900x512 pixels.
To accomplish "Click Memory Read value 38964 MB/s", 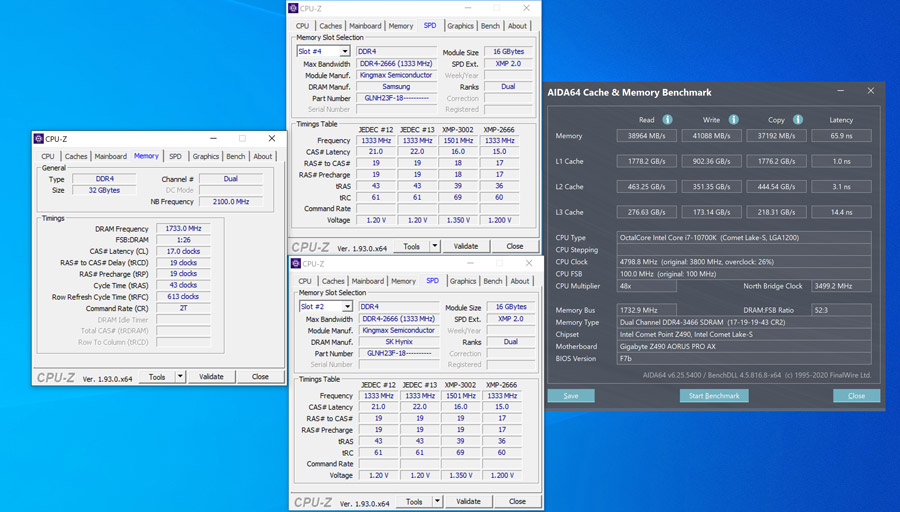I will [646, 136].
